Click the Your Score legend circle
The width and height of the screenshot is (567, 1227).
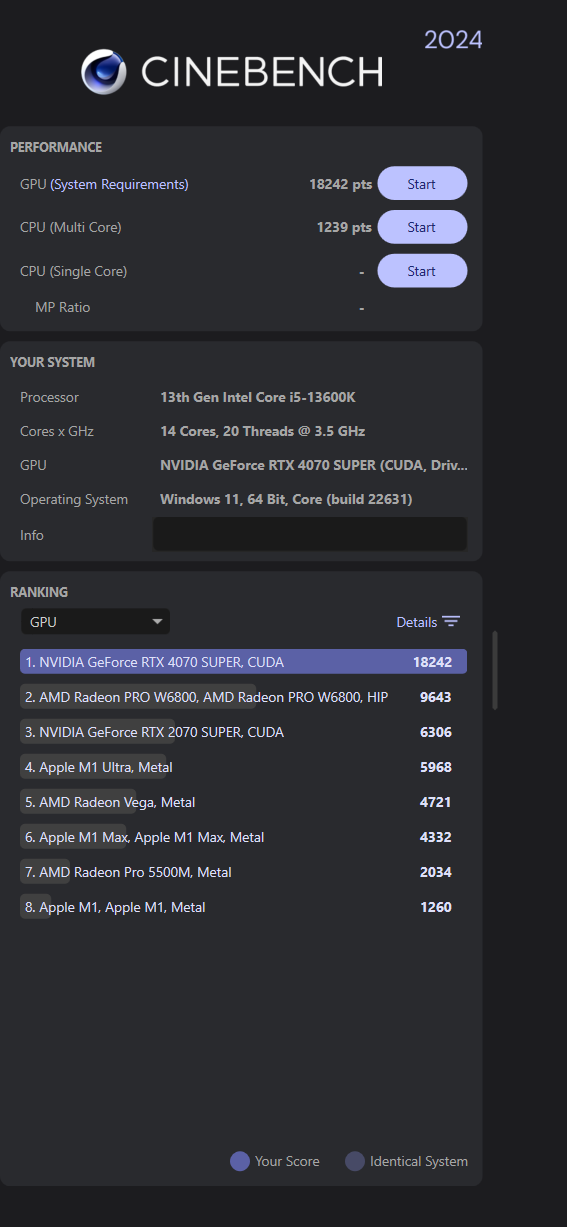click(x=240, y=1161)
